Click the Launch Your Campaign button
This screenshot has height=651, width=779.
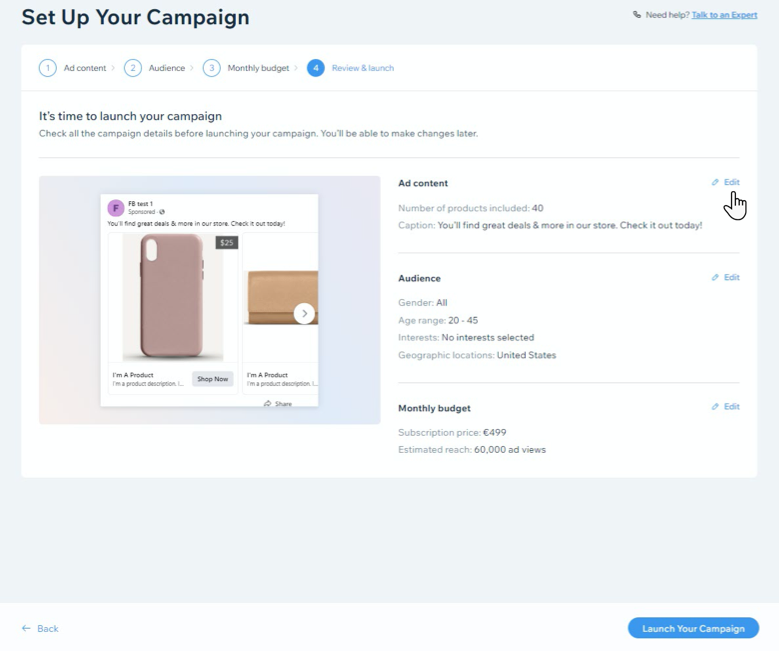click(693, 628)
